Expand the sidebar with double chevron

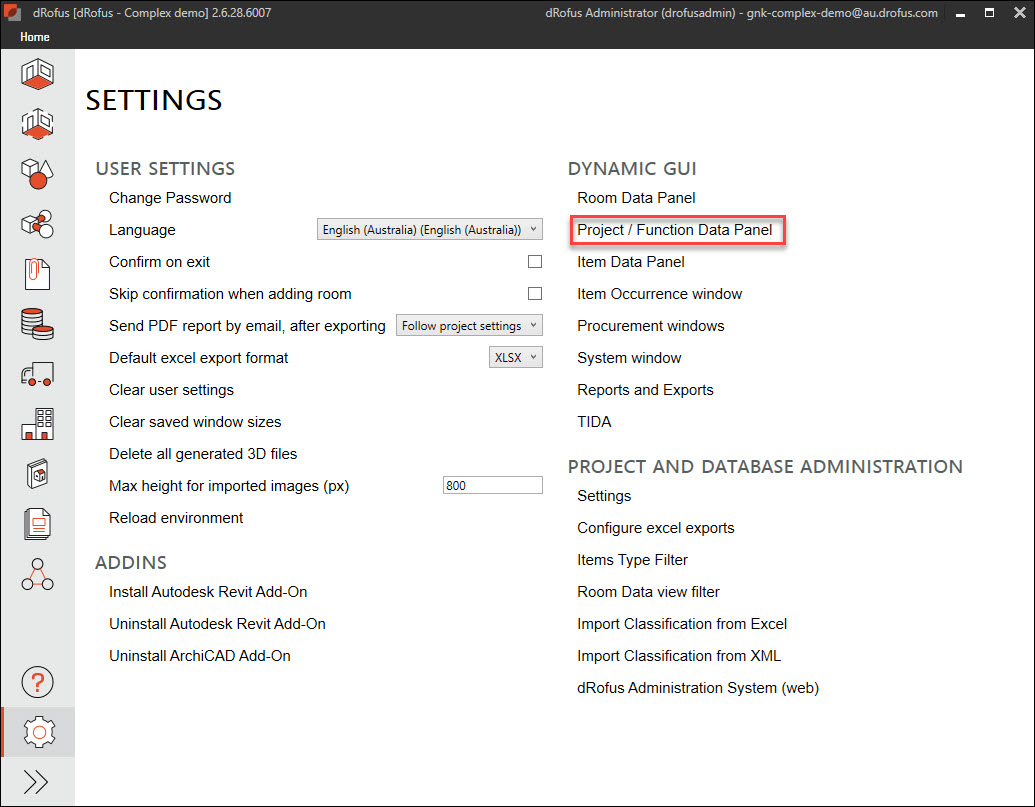pyautogui.click(x=37, y=782)
